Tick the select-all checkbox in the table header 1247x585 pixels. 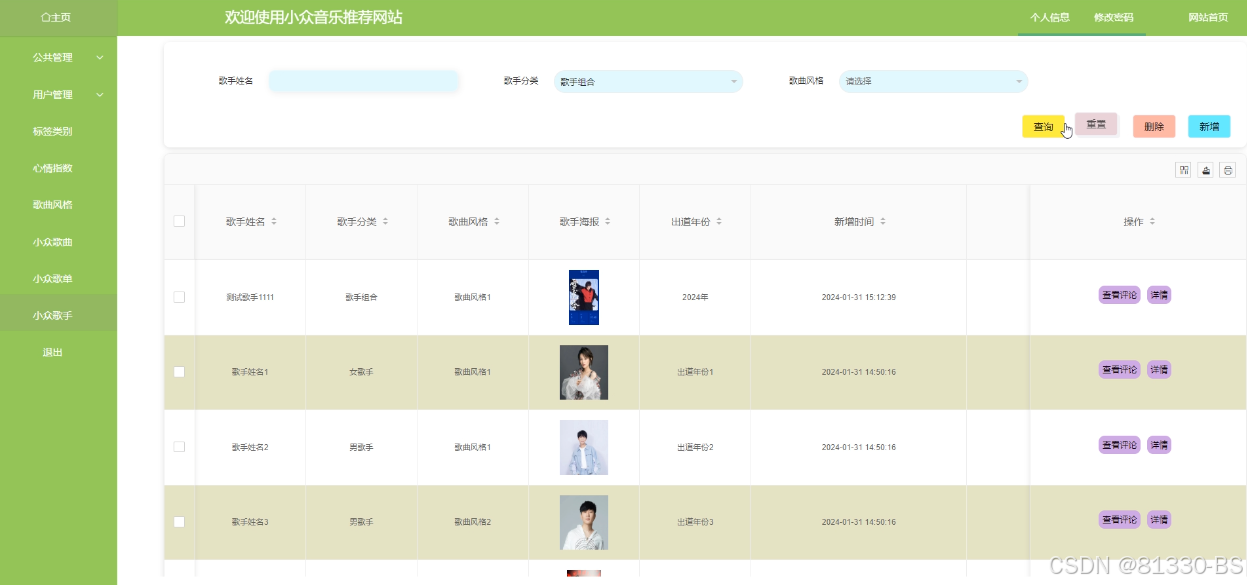[x=179, y=221]
